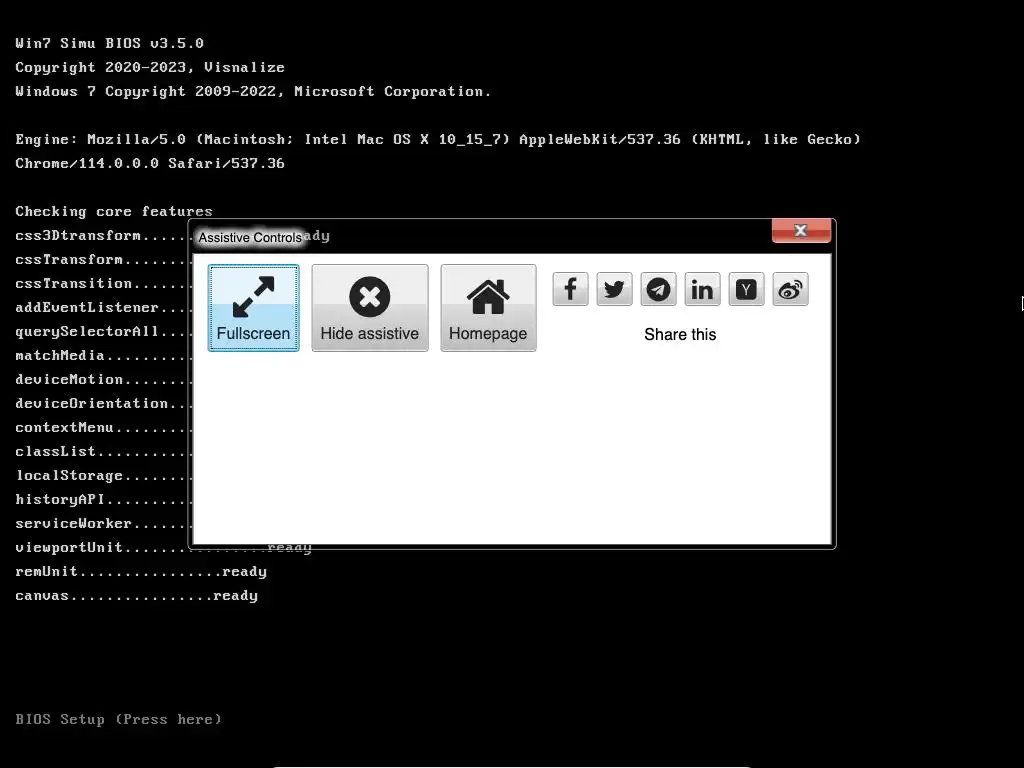Image resolution: width=1024 pixels, height=768 pixels.
Task: Click the css3Dtransform line
Action: point(102,235)
